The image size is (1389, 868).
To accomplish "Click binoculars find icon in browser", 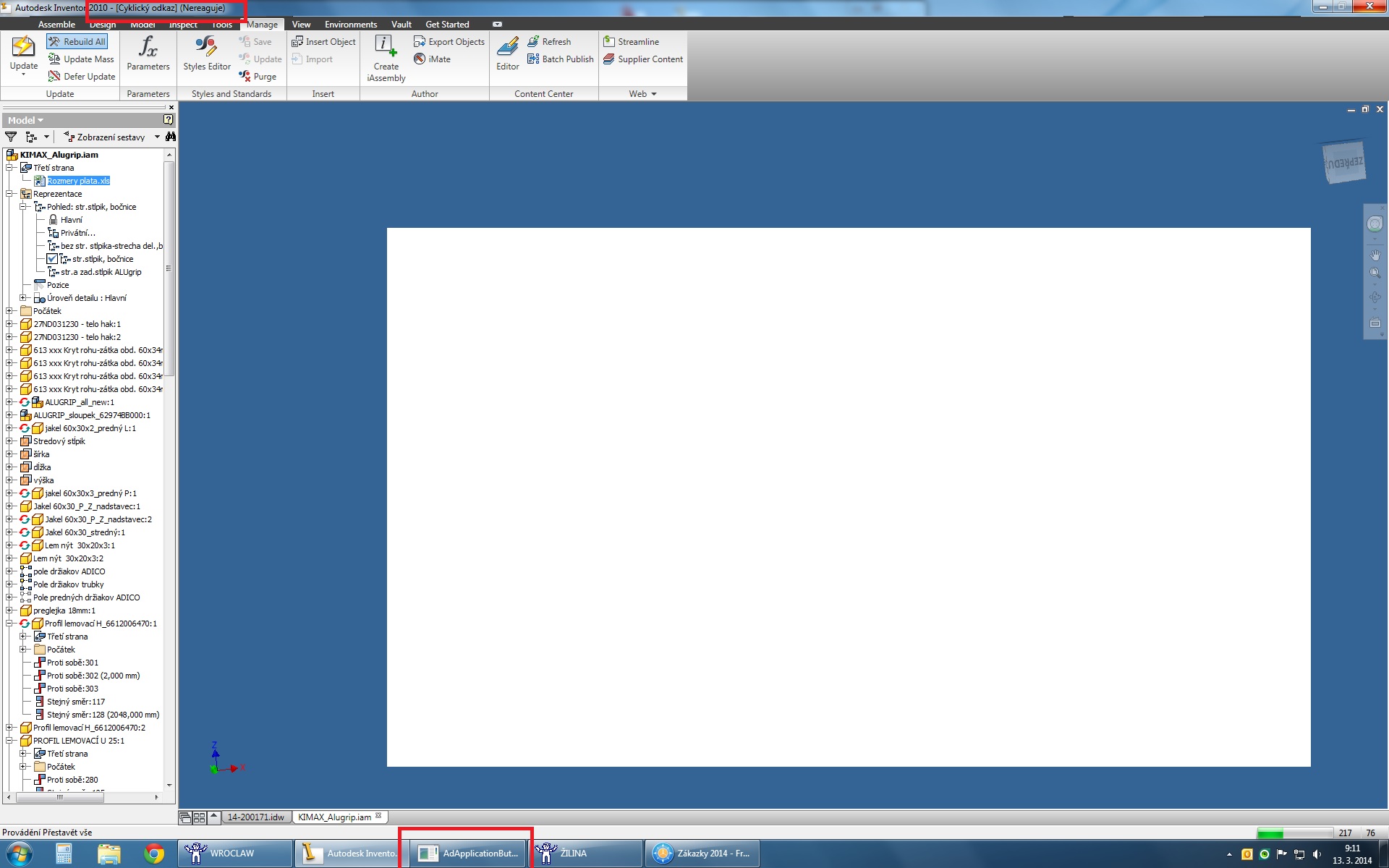I will tap(170, 137).
